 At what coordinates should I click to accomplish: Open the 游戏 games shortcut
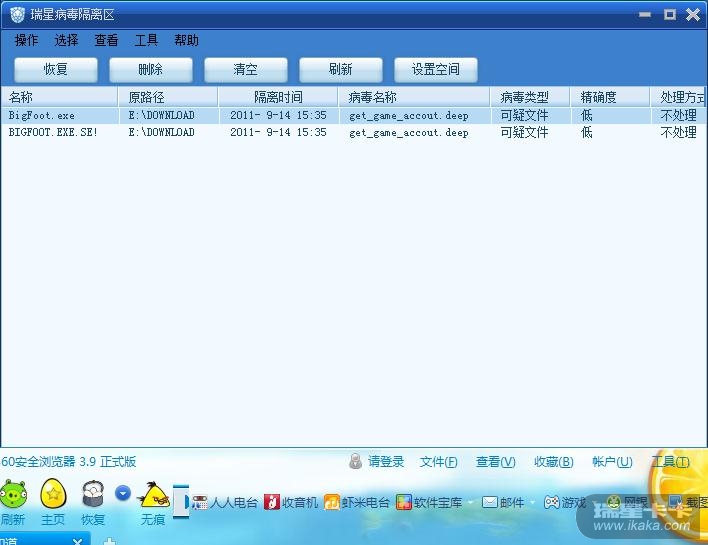click(565, 502)
